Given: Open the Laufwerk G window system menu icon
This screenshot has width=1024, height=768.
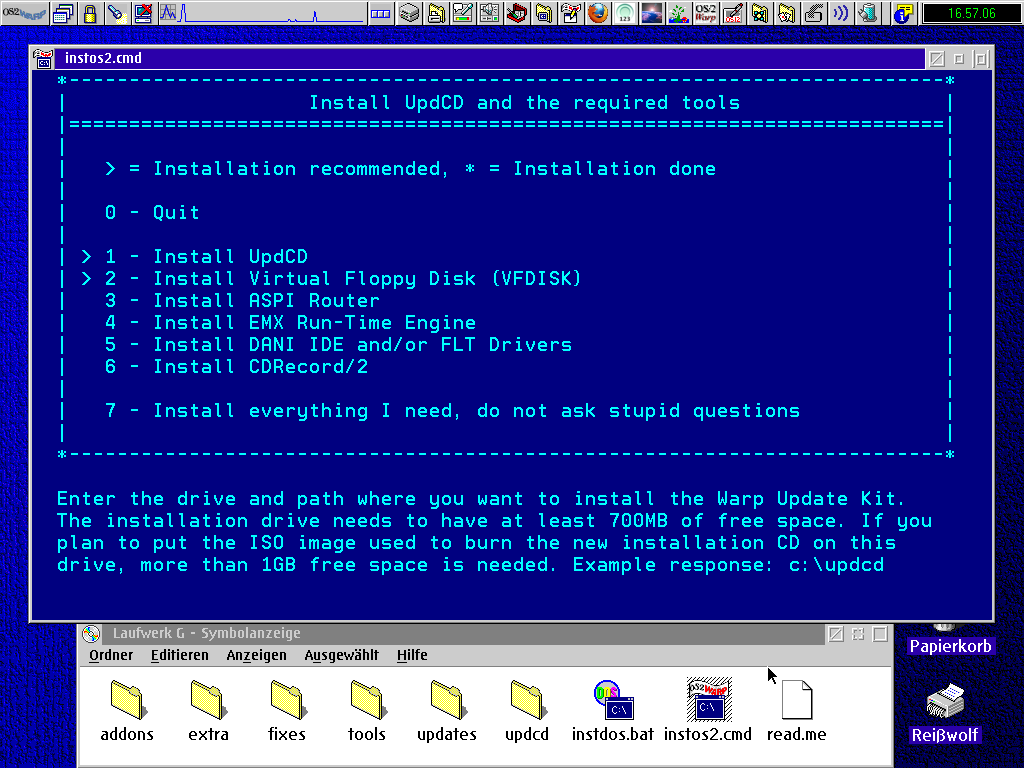Looking at the screenshot, I should click(91, 633).
